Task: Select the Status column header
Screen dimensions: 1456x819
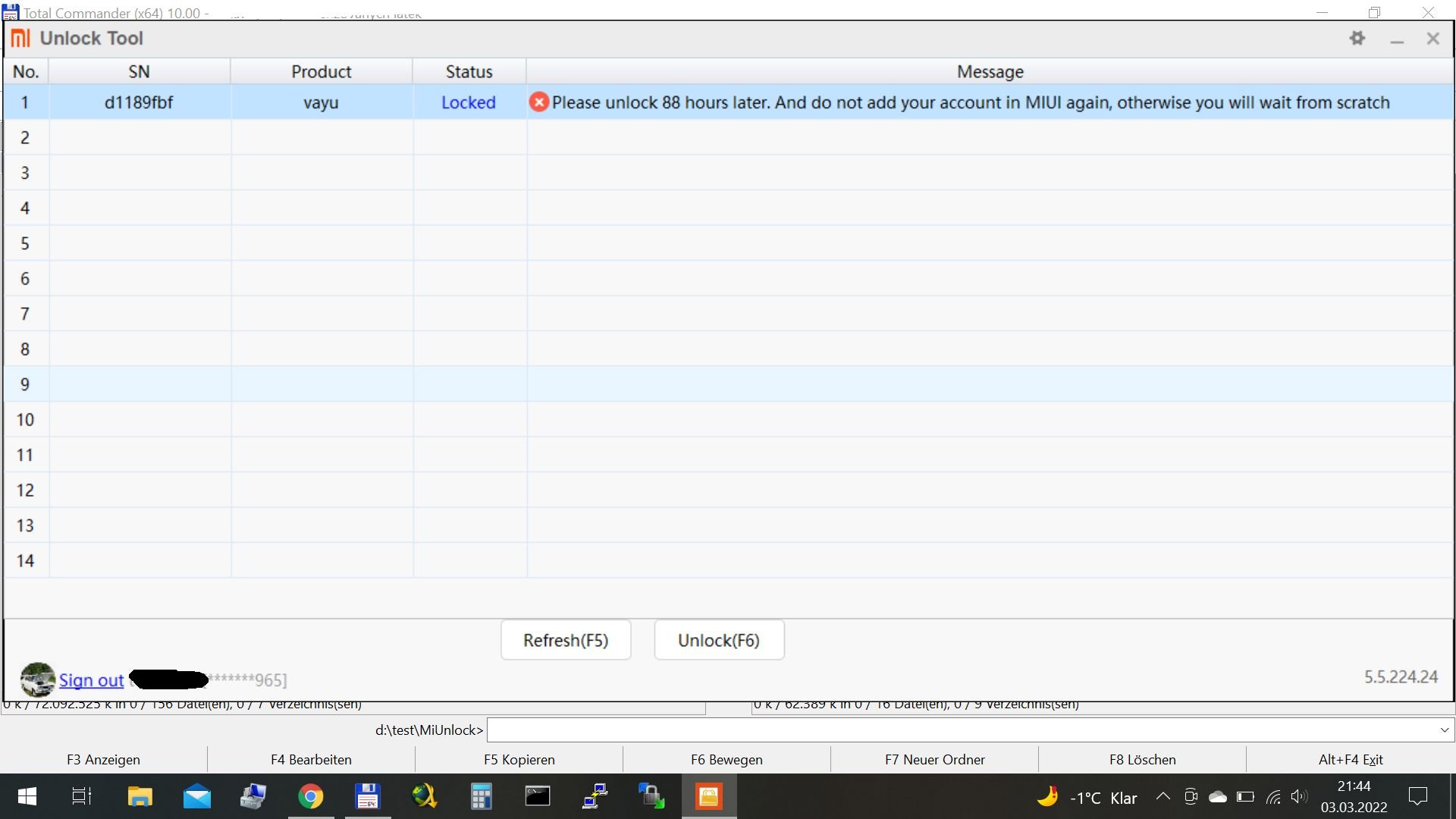Action: [469, 71]
